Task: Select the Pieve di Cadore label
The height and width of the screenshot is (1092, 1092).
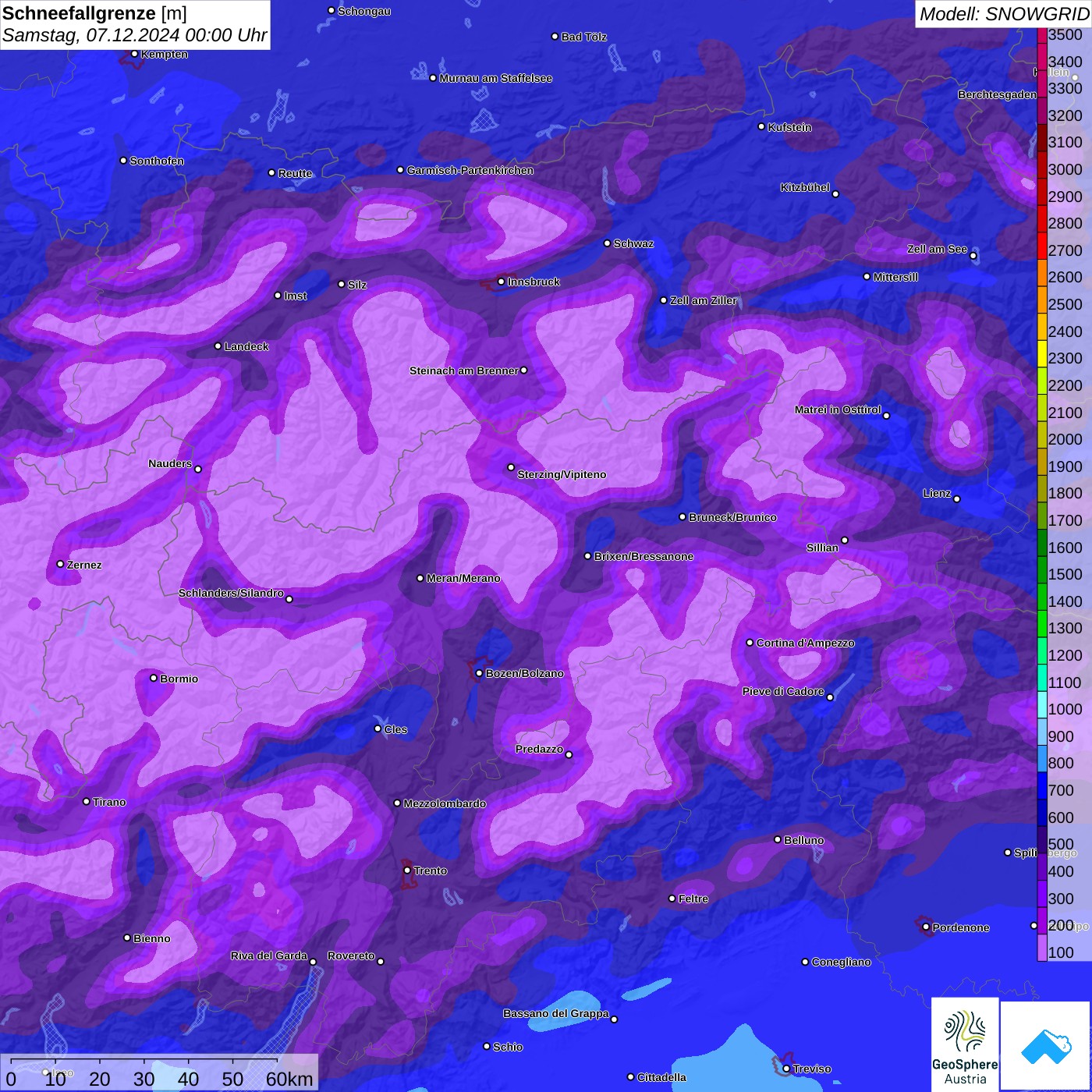Action: click(783, 691)
